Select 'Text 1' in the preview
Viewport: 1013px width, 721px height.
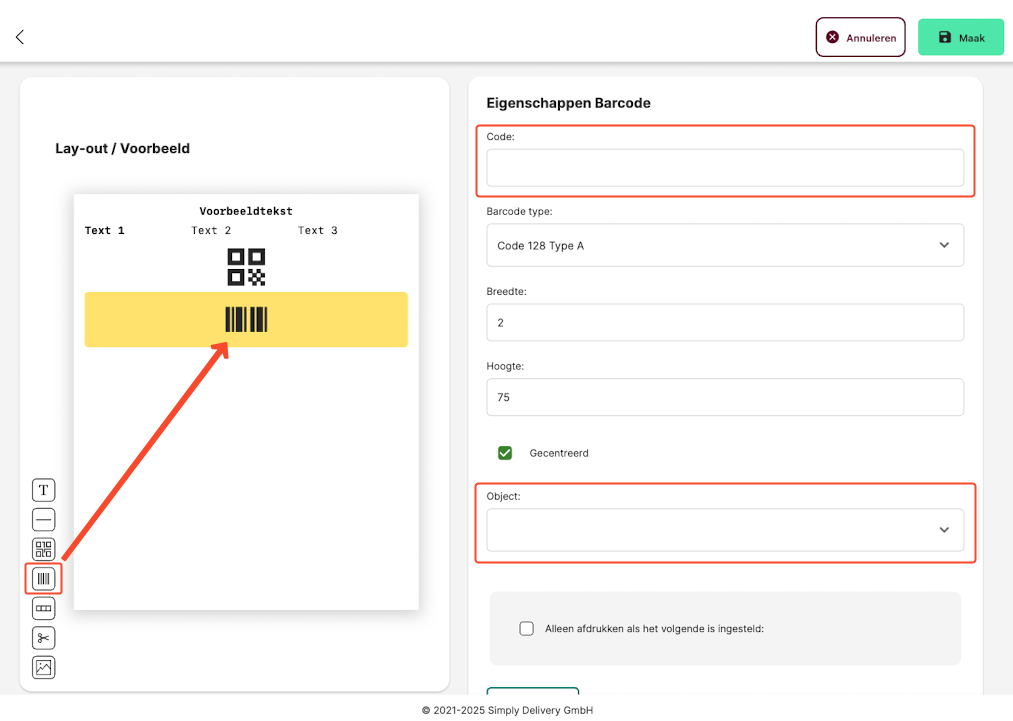tap(105, 231)
